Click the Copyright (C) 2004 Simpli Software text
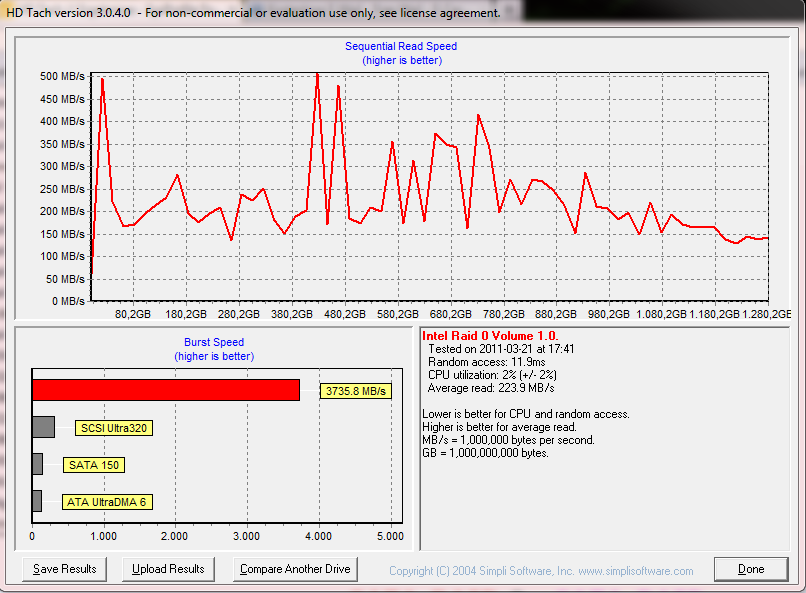The width and height of the screenshot is (806, 593). [x=481, y=571]
